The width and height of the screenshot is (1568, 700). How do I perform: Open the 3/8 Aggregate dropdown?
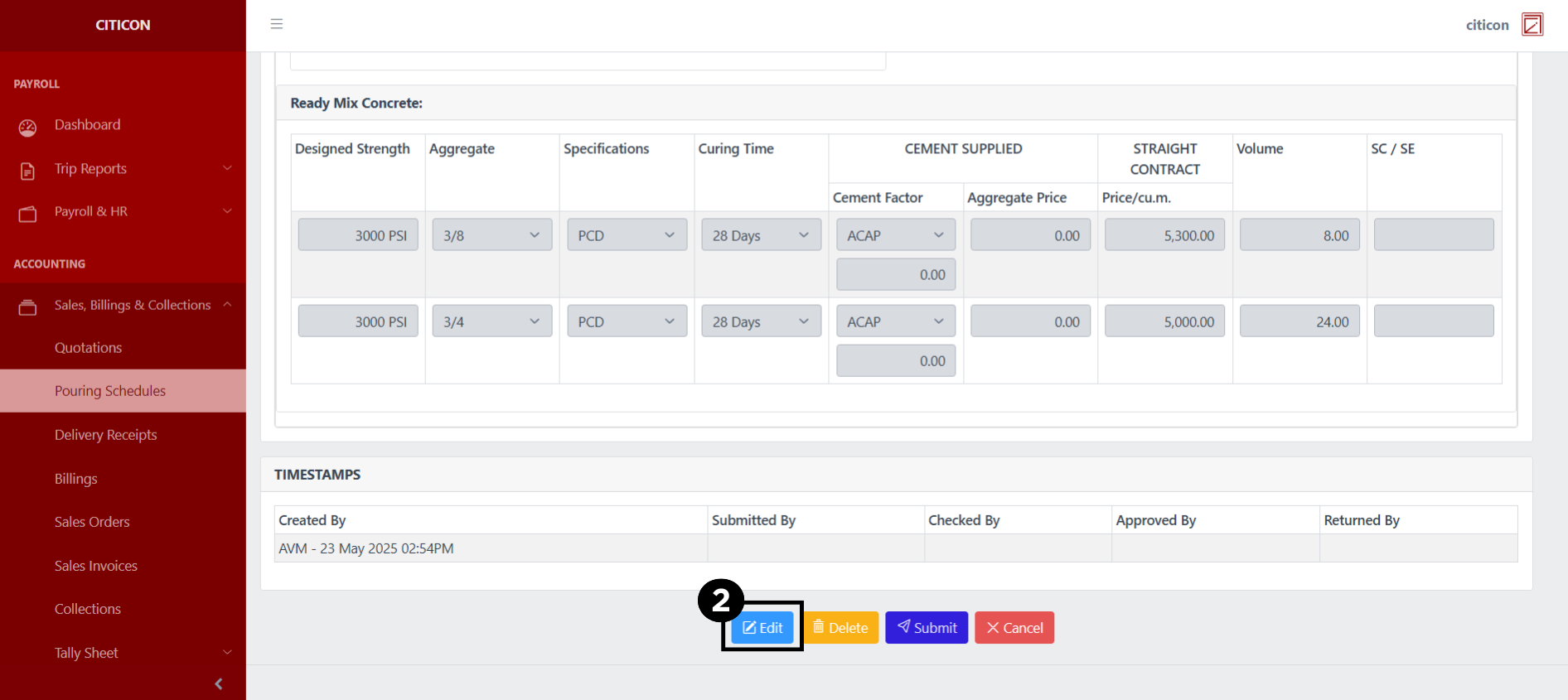coord(491,235)
